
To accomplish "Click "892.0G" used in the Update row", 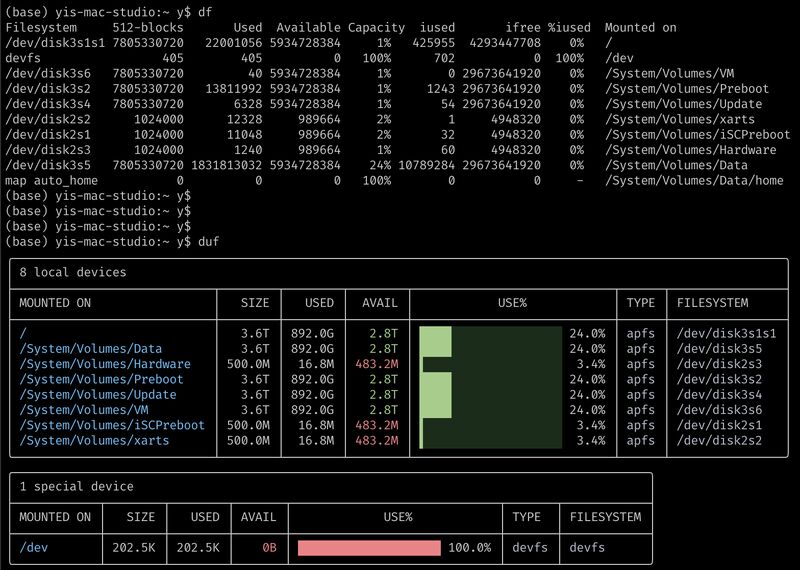I will (312, 395).
